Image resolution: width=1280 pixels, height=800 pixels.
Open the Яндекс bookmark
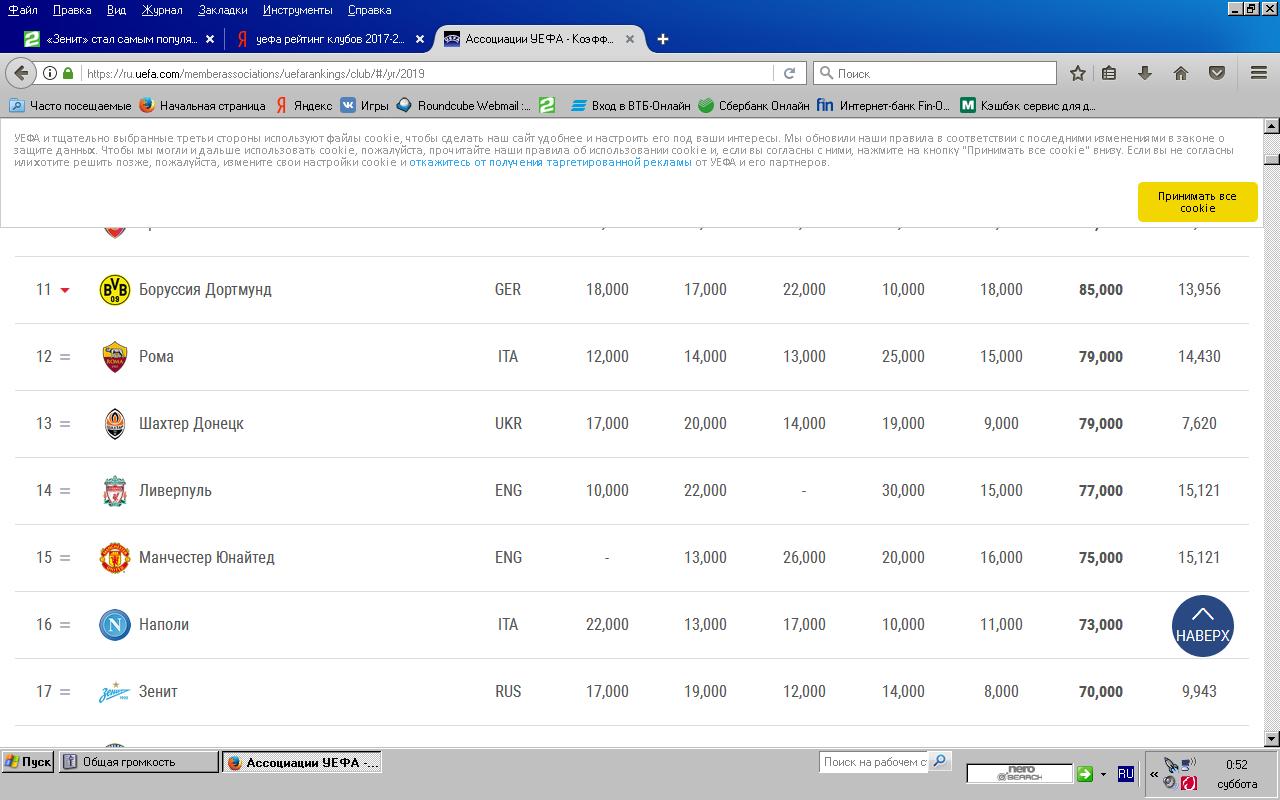[x=304, y=105]
